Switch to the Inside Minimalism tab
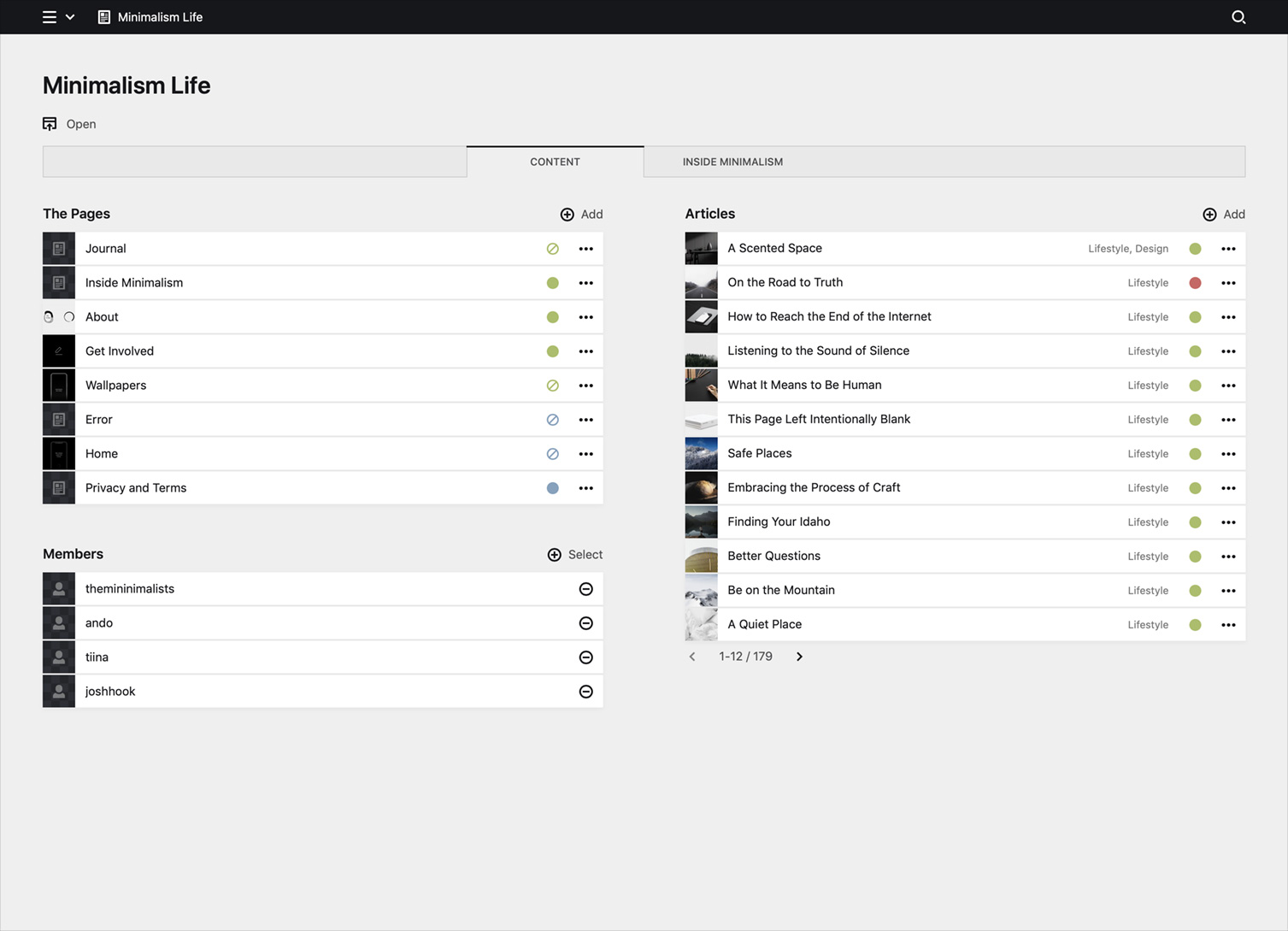Image resolution: width=1288 pixels, height=931 pixels. (x=732, y=162)
